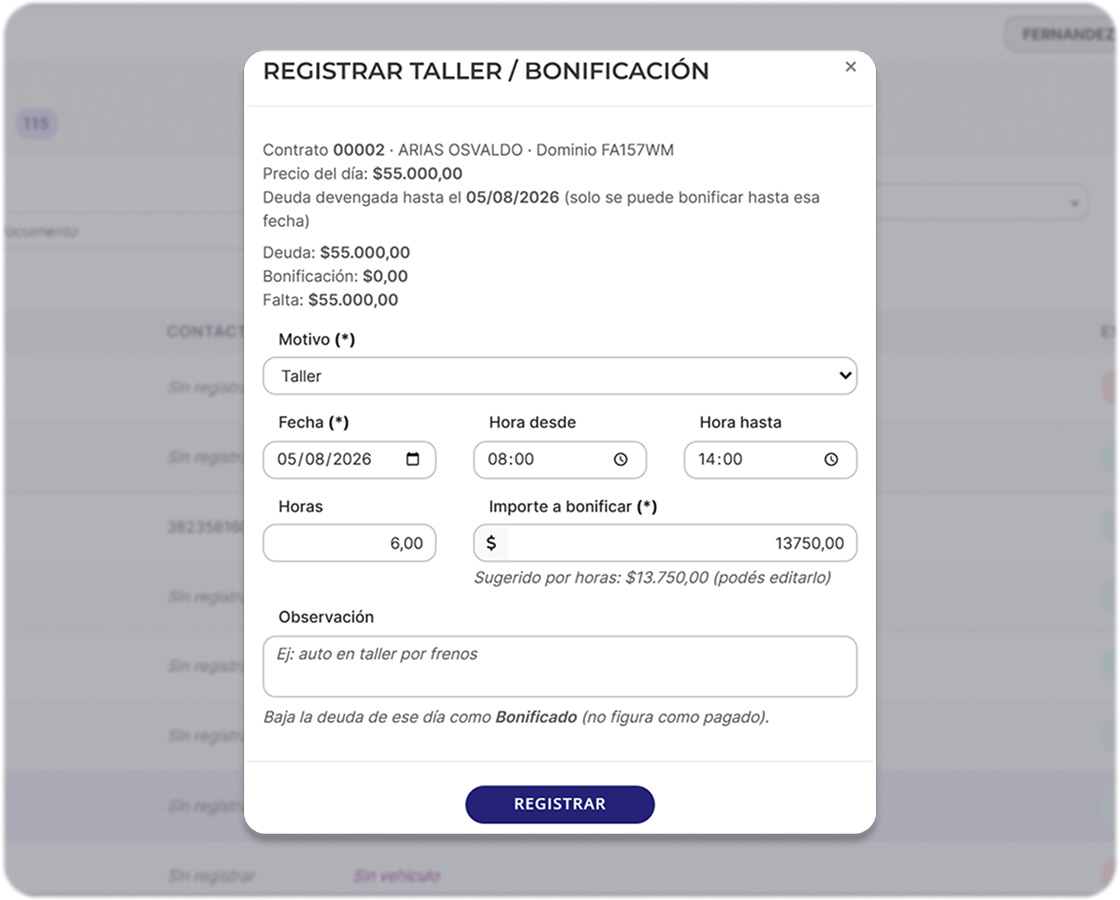Close the Registrar Taller dialog
This screenshot has height=900, width=1120.
[850, 66]
